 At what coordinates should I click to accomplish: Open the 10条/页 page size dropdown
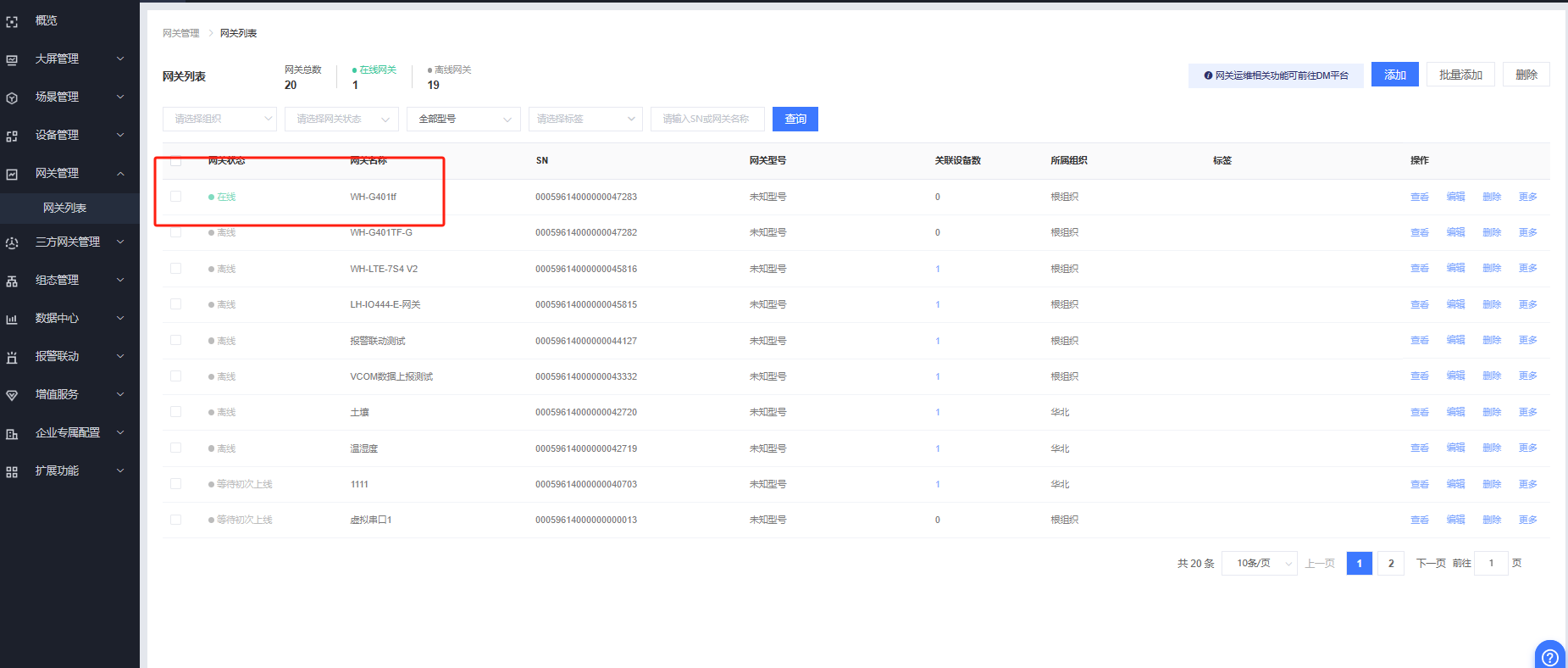point(1259,563)
